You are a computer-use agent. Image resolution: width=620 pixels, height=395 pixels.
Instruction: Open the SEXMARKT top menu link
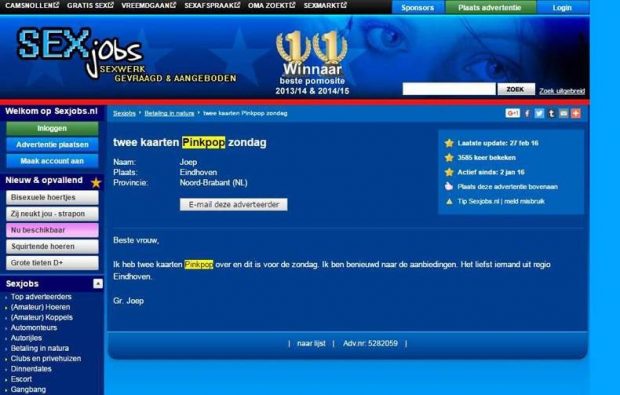coord(325,5)
